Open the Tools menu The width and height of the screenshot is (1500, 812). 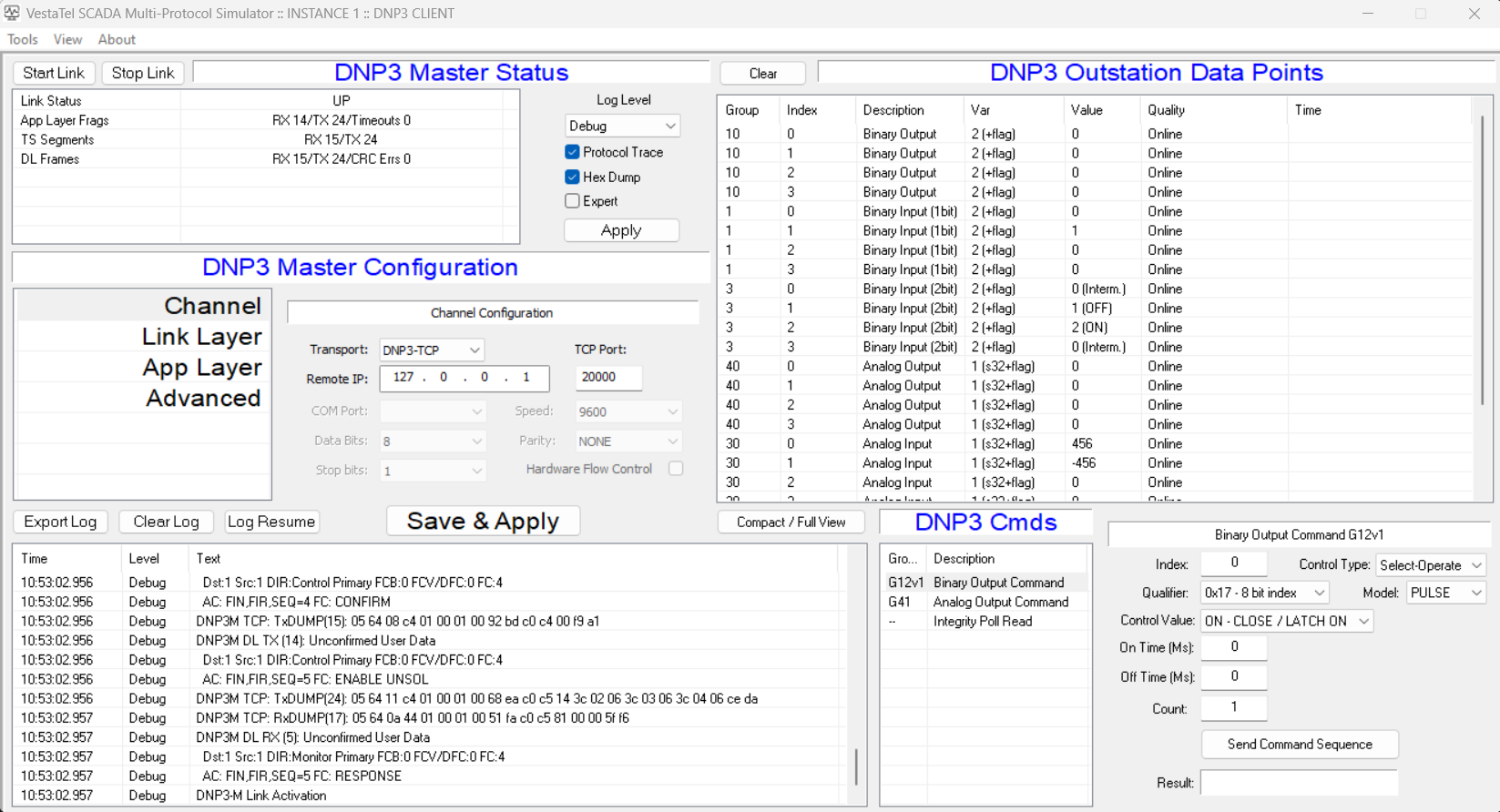click(23, 39)
